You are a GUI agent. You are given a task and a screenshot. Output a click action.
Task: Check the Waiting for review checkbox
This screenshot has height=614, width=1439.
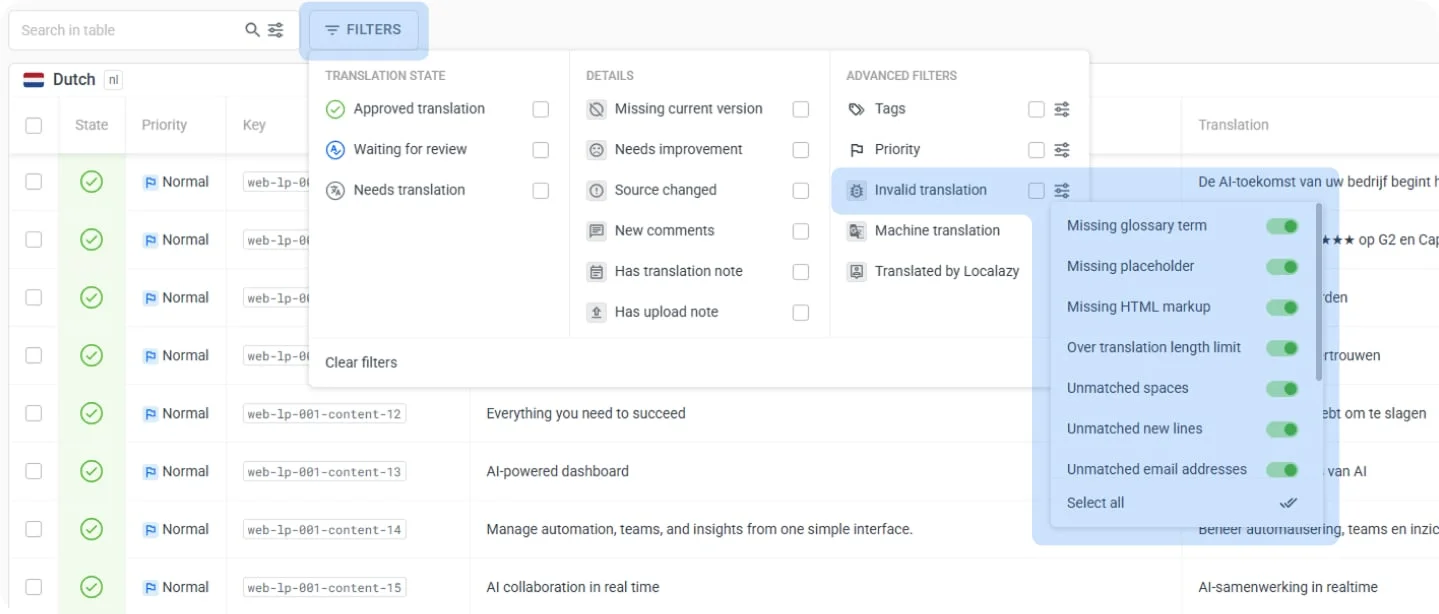pyautogui.click(x=541, y=150)
